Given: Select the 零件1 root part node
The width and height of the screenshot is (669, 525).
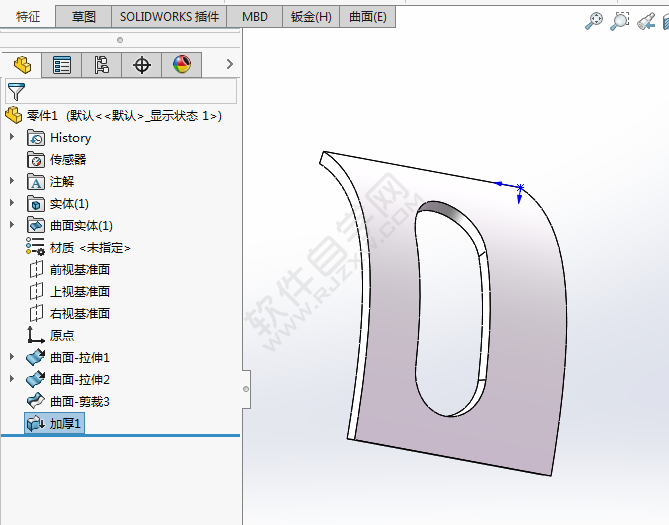Looking at the screenshot, I should (124, 116).
